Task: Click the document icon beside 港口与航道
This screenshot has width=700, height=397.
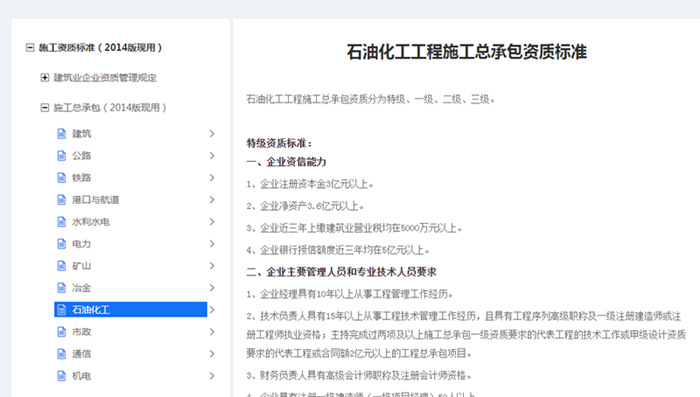Action: [x=62, y=200]
